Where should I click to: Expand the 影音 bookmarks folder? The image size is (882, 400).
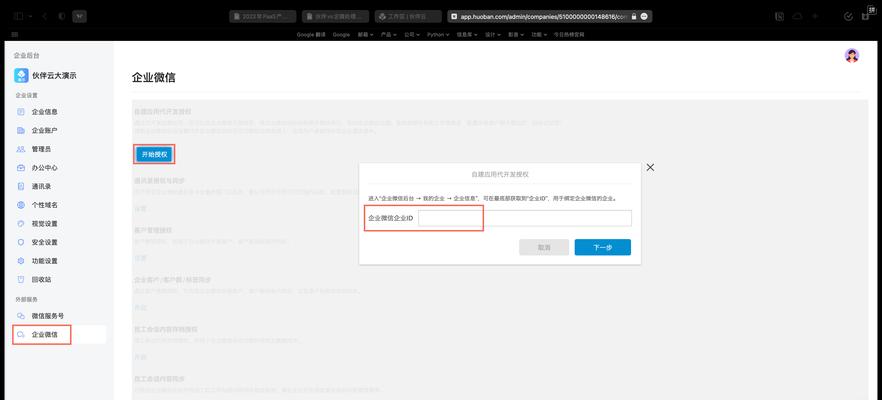tap(515, 34)
